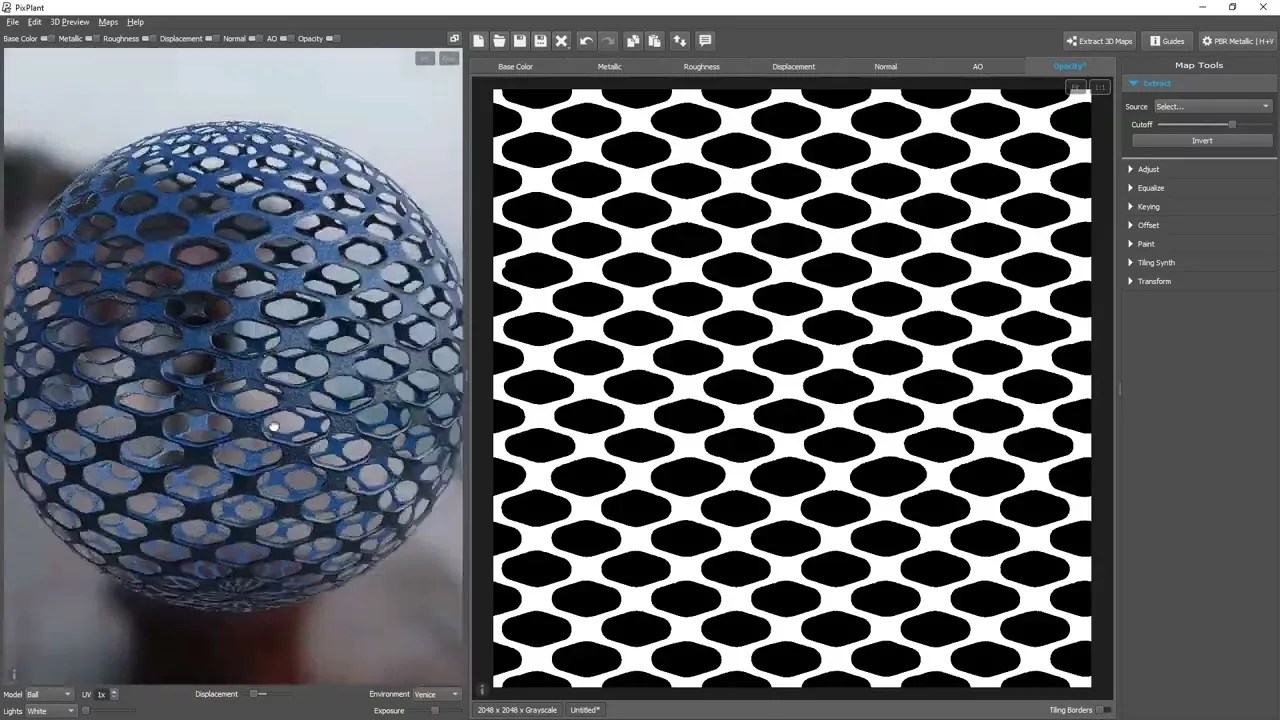Enable the AO preview toggle
The height and width of the screenshot is (720, 1280).
tap(285, 38)
